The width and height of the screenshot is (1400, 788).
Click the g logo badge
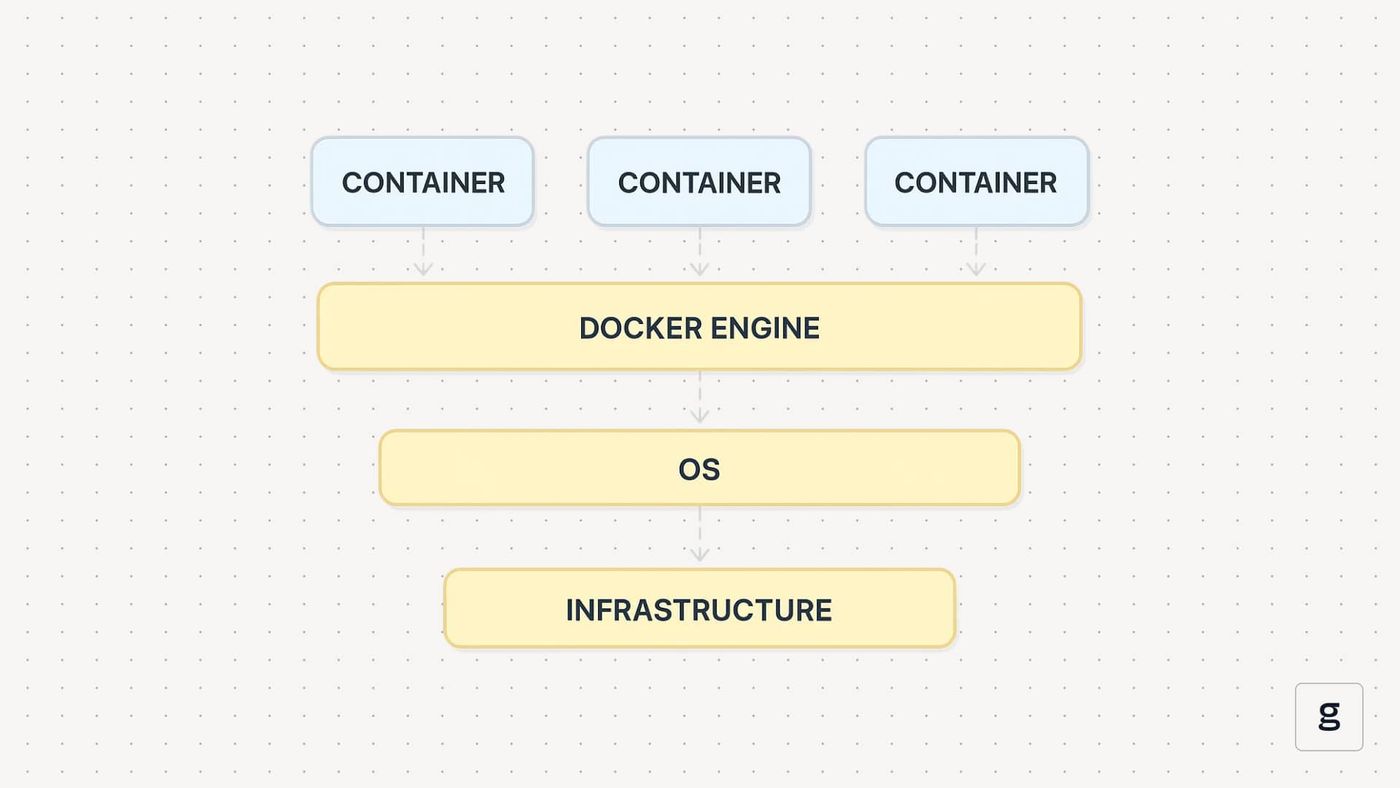[1328, 716]
